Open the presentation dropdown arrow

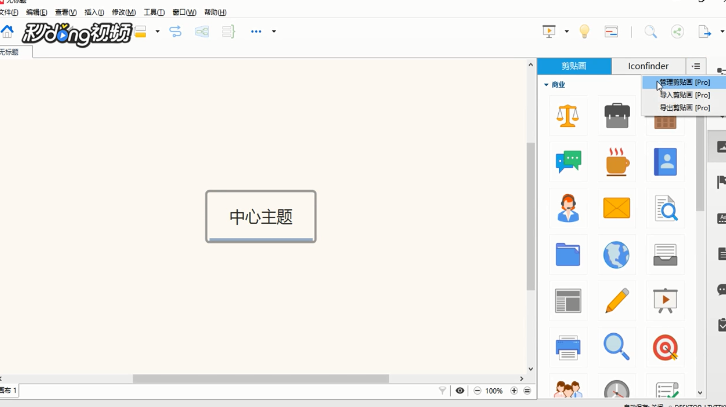(567, 31)
